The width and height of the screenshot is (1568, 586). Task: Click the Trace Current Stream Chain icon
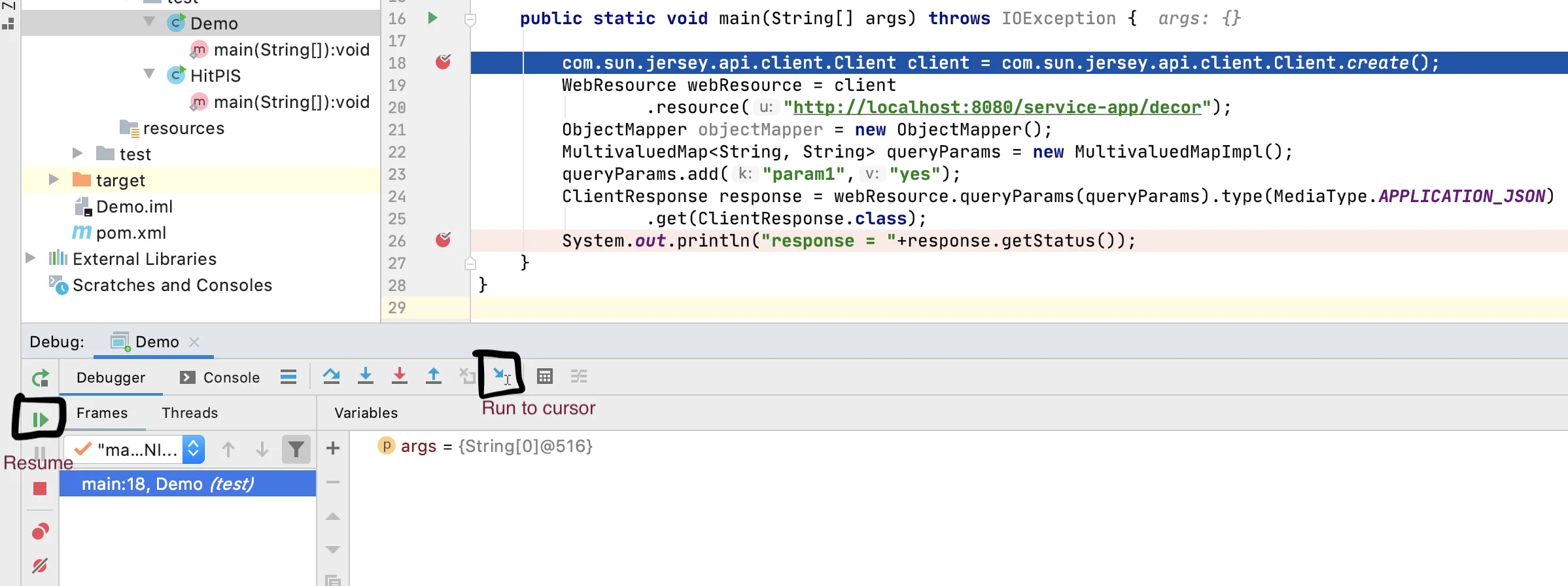pyautogui.click(x=579, y=376)
